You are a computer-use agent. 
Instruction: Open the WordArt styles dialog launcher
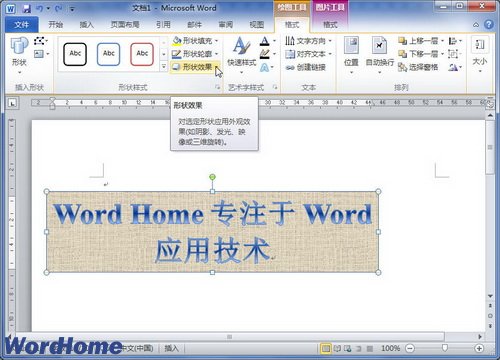[275, 87]
